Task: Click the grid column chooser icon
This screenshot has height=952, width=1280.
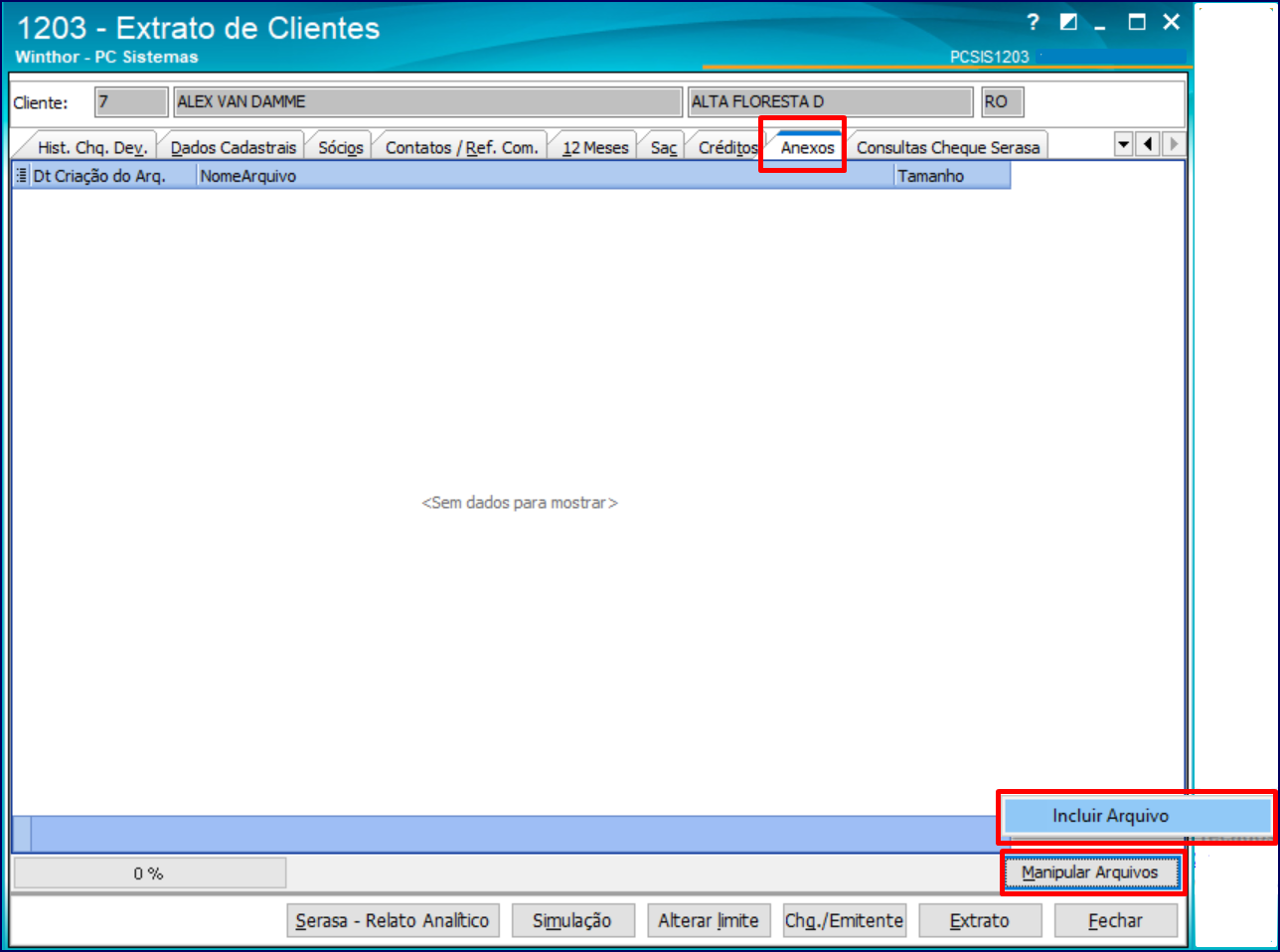Action: coord(22,176)
